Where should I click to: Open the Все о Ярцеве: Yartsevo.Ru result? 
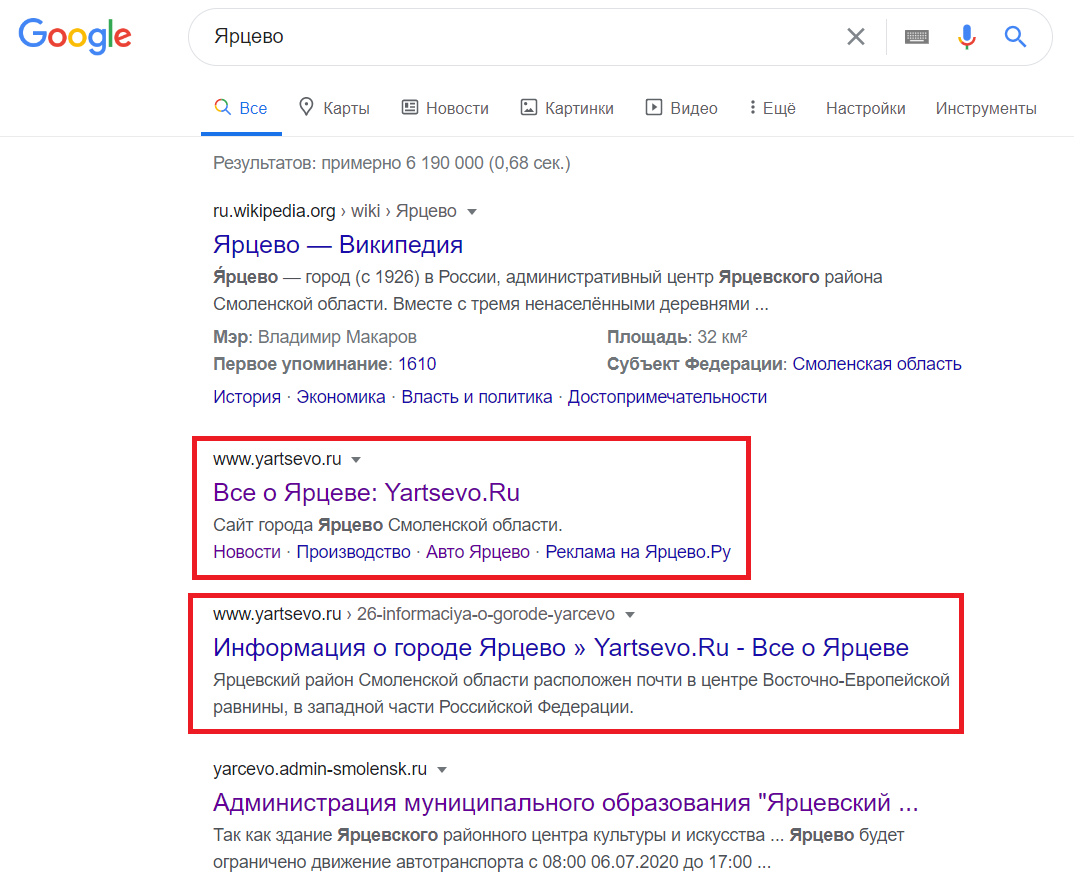point(366,493)
